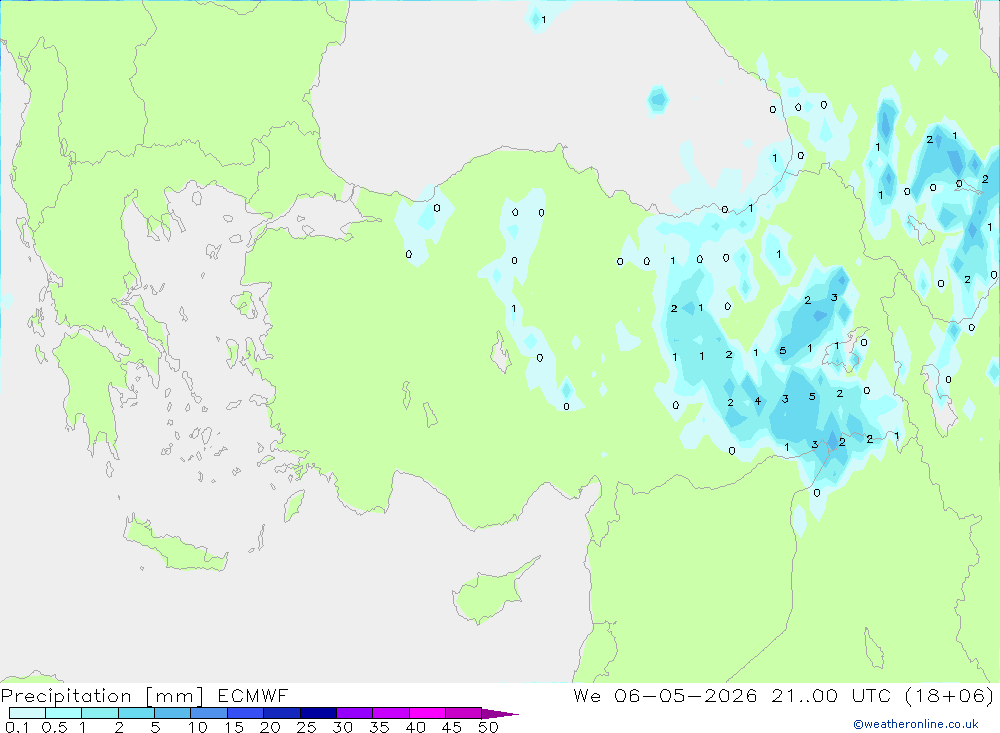Select the 5–10 mm legend color swatch
Viewport: 1000px width, 733px height.
point(172,713)
